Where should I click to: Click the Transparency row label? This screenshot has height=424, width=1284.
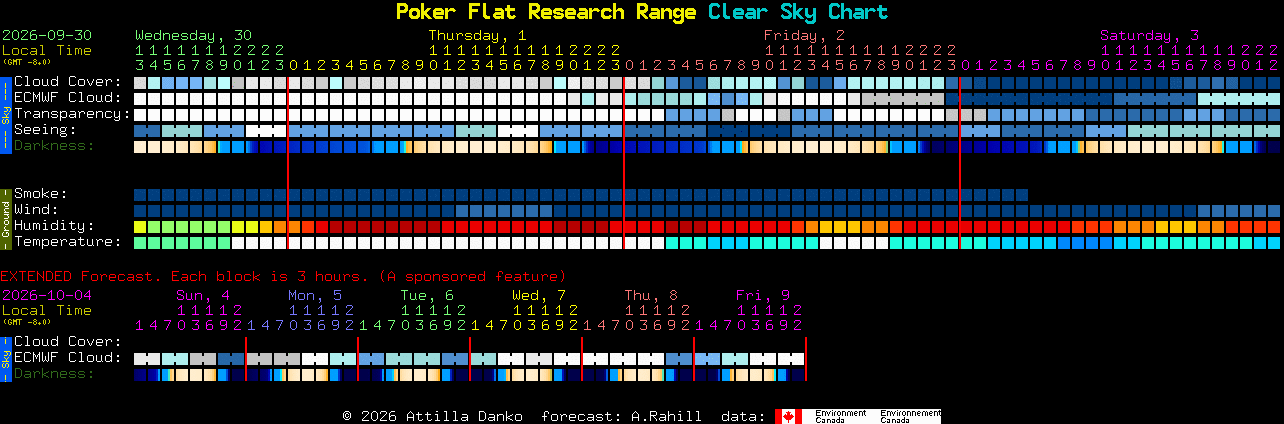(x=73, y=114)
